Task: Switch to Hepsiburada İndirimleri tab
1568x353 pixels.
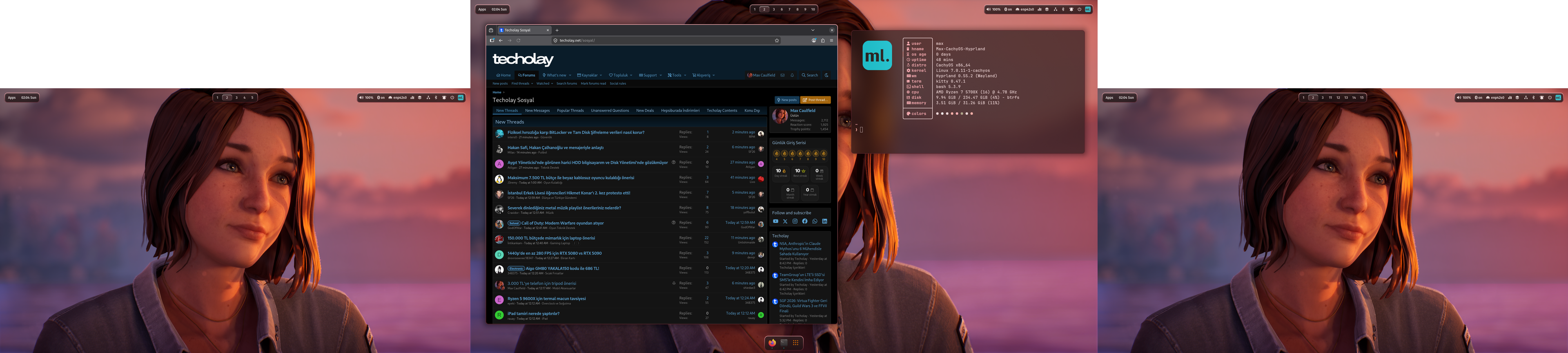Action: (681, 111)
